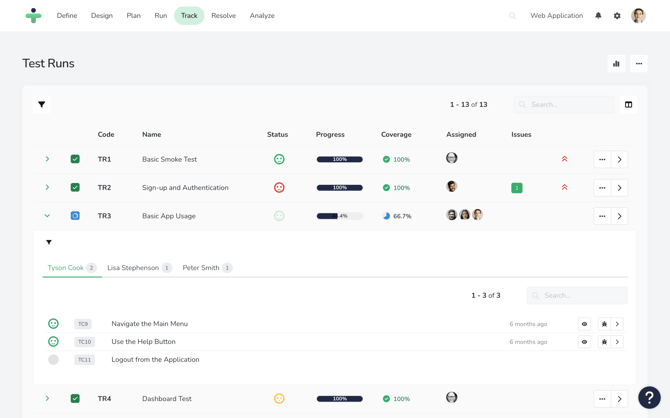Click the bug icon for TC9
670x418 pixels.
tap(604, 324)
